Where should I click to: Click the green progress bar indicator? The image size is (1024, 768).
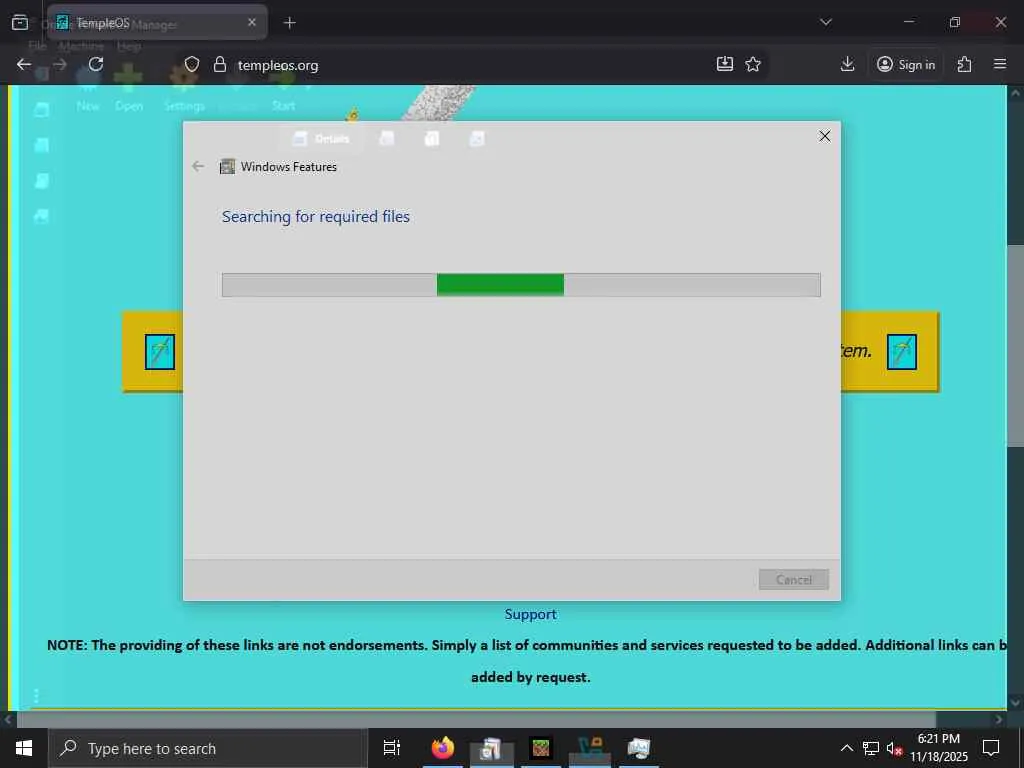point(500,285)
